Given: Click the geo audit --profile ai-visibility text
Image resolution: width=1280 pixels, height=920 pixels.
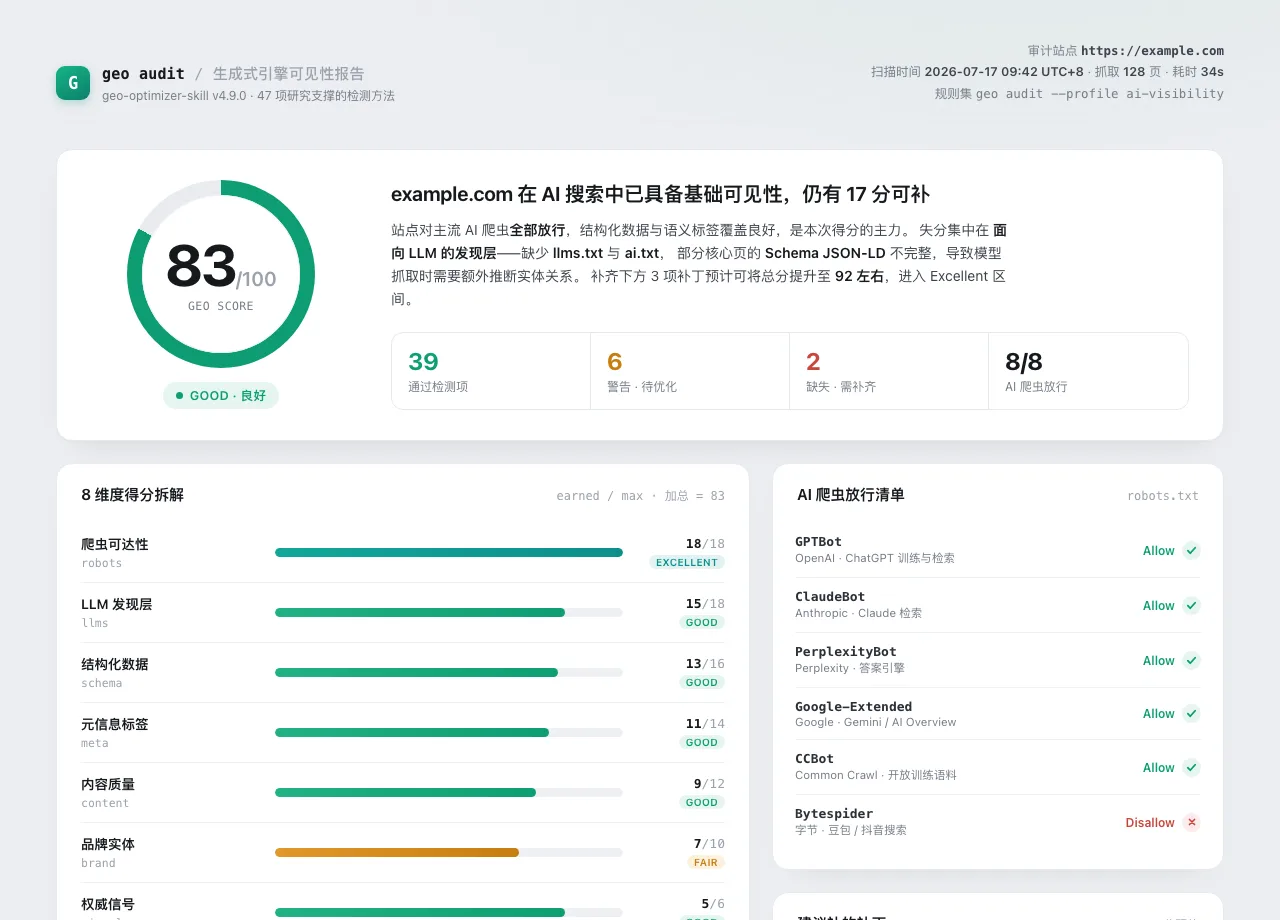Looking at the screenshot, I should [1100, 94].
